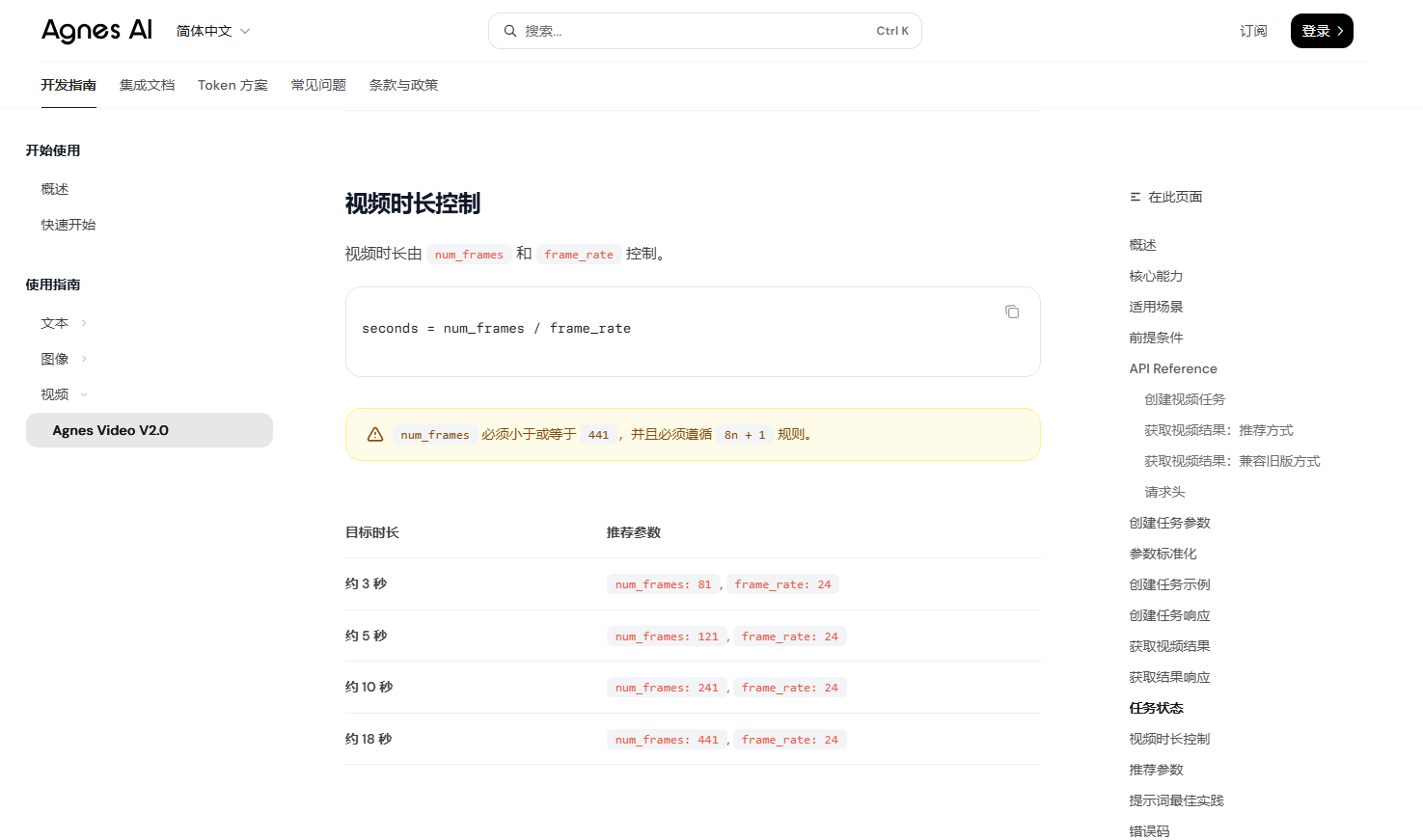Screen dimensions: 1423x840
Task: Open the 简体中文 language dropdown
Action: 213,31
